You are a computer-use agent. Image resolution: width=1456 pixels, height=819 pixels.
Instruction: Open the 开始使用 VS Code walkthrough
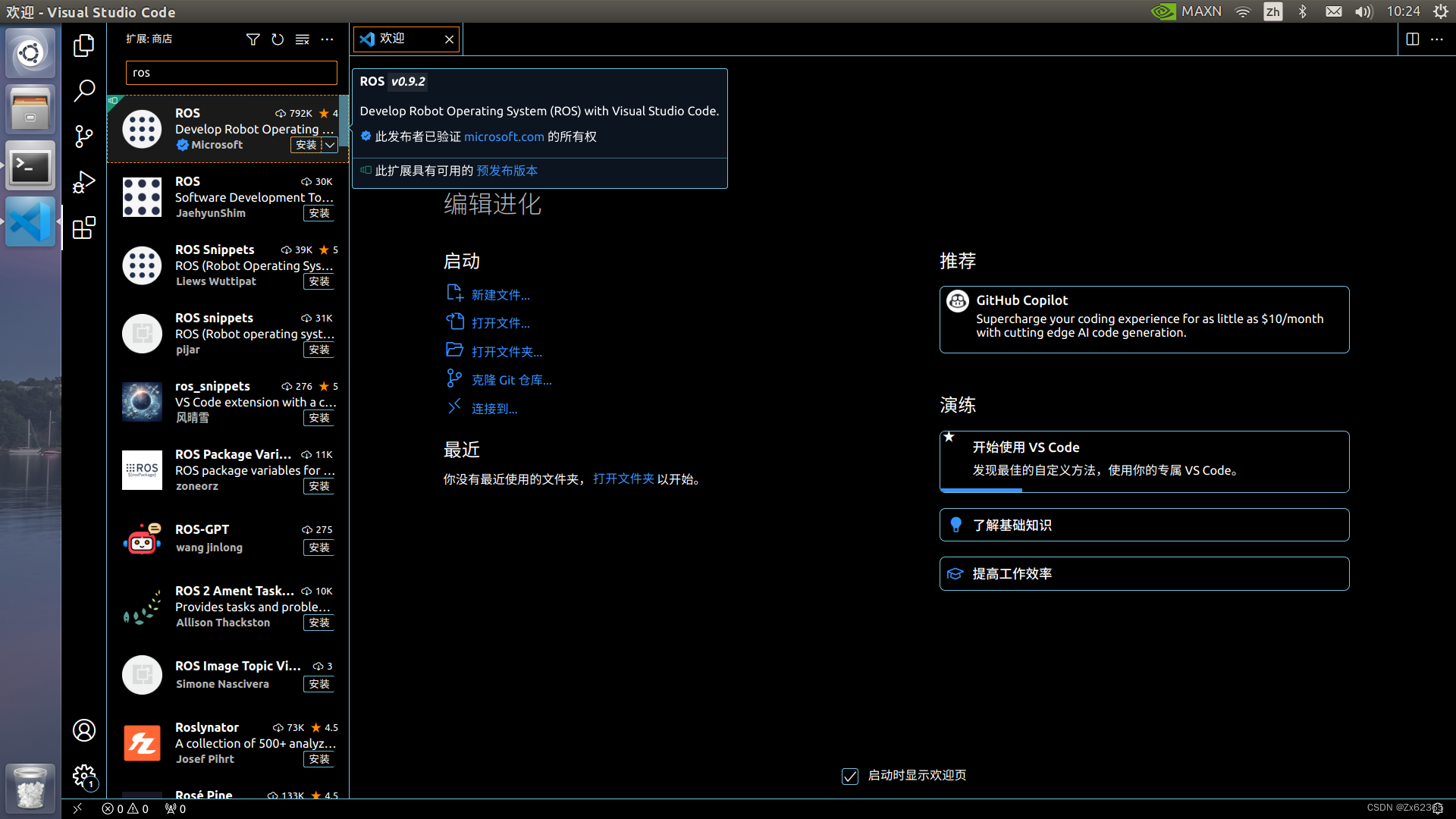1144,462
